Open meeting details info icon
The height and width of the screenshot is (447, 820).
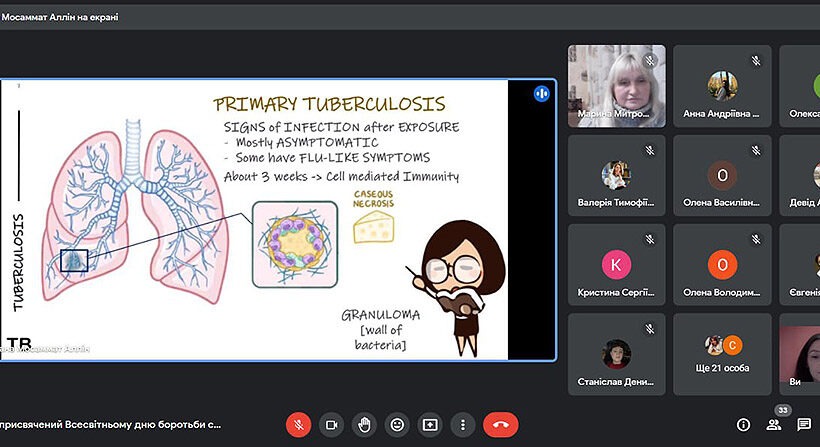743,425
